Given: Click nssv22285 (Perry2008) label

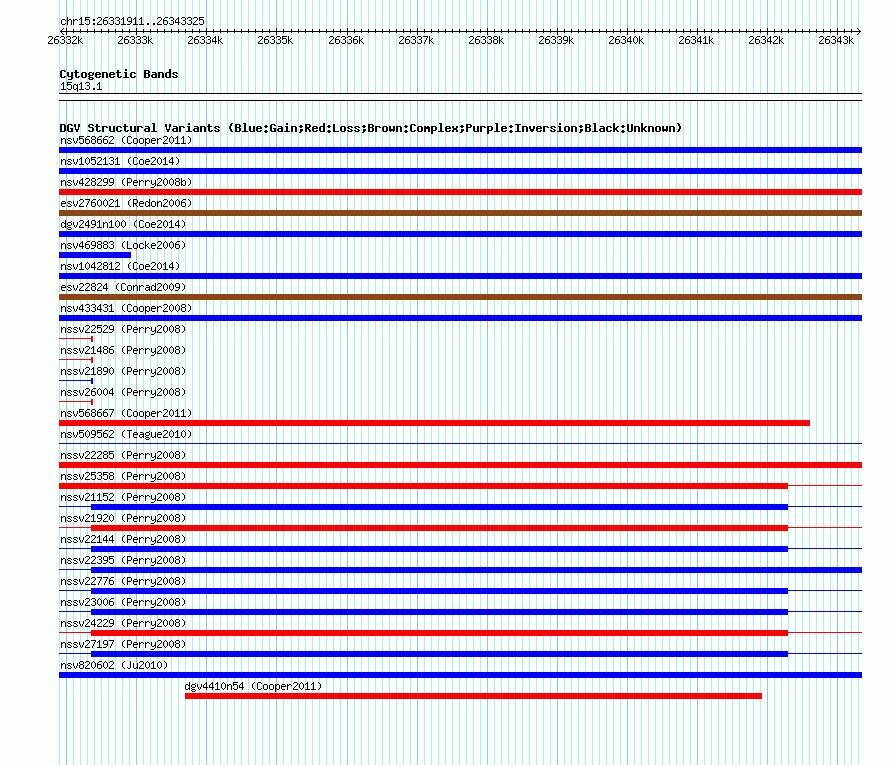Looking at the screenshot, I should click(123, 455).
